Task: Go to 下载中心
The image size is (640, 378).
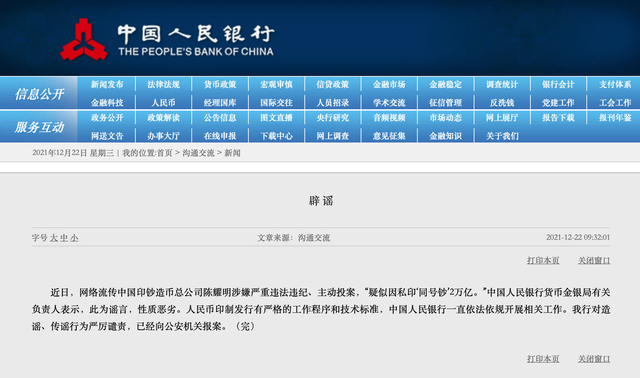Action: 276,136
